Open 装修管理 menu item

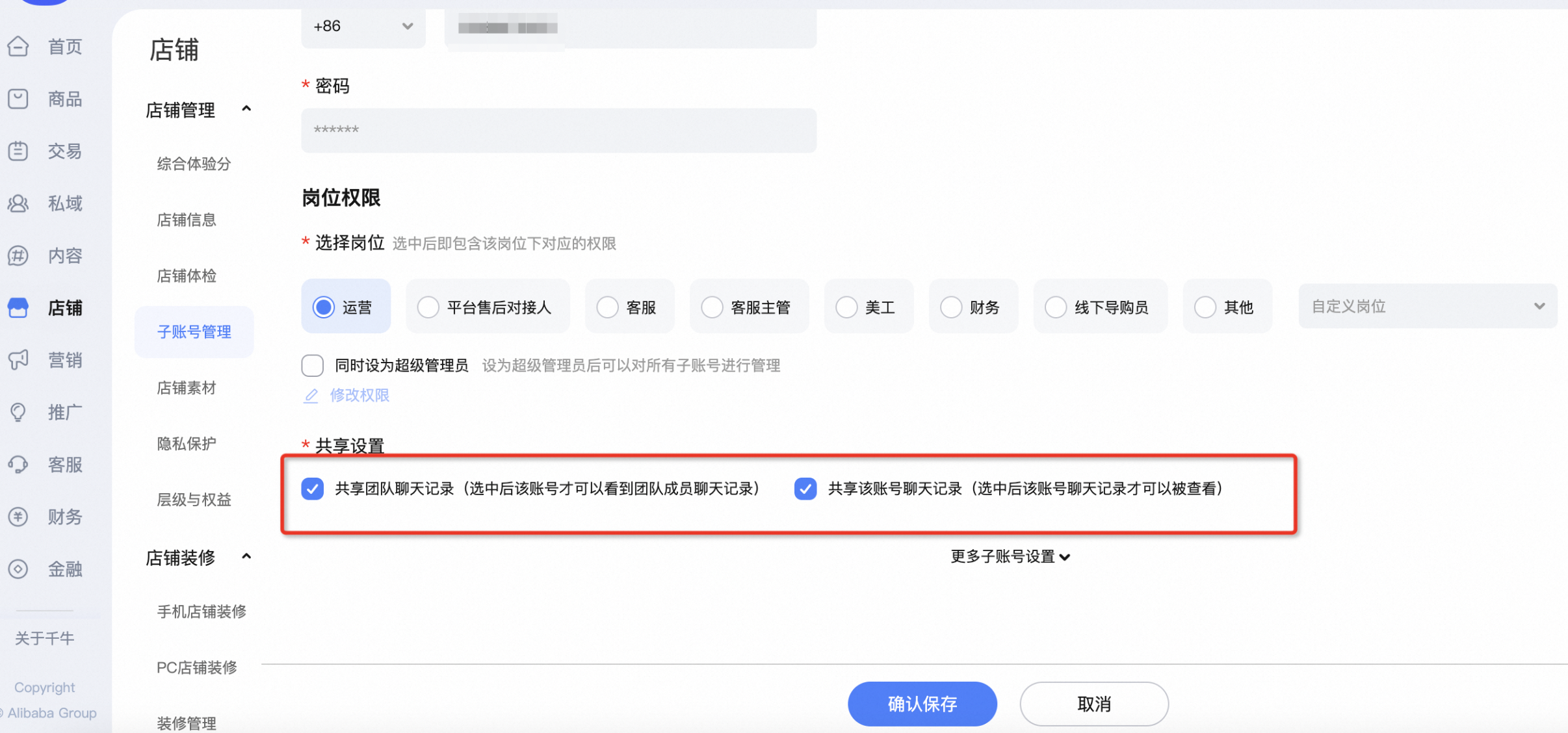187,723
